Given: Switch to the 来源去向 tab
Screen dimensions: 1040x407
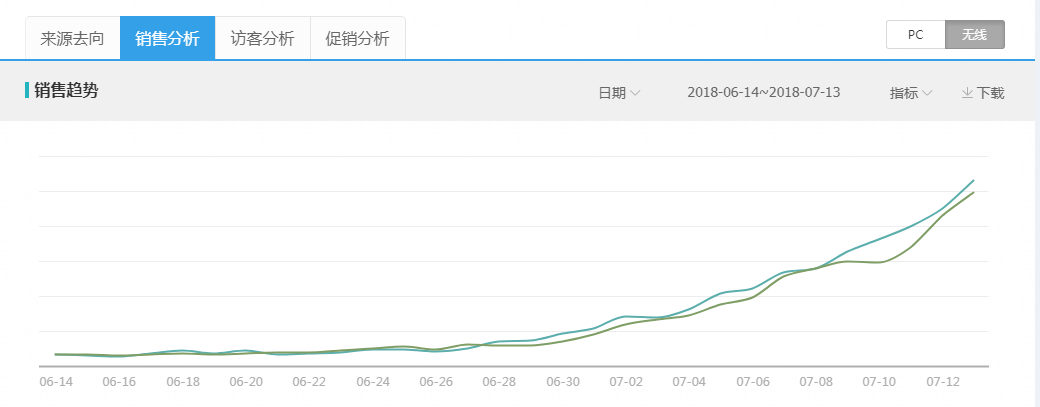Looking at the screenshot, I should pyautogui.click(x=72, y=39).
